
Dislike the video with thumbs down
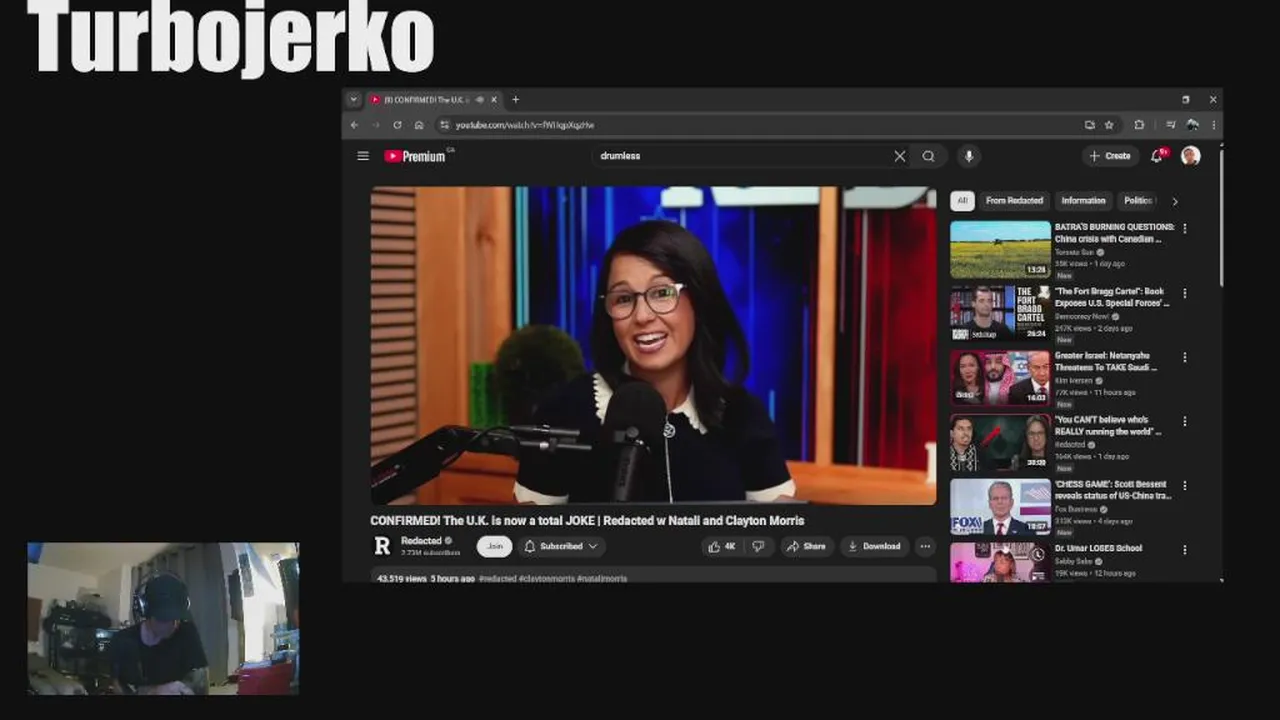758,547
